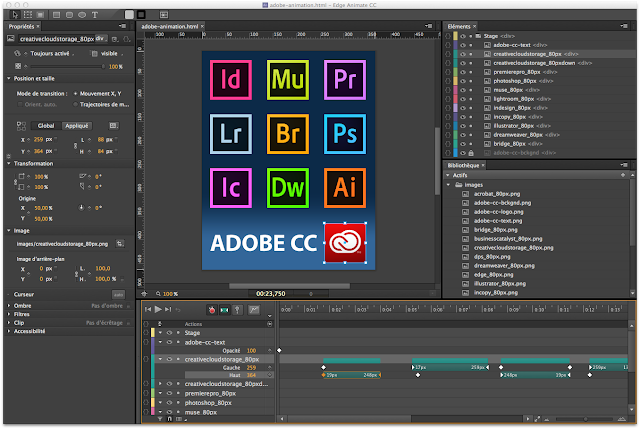This screenshot has height=429, width=640.
Task: Click the link width and height icon
Action: (x=76, y=145)
